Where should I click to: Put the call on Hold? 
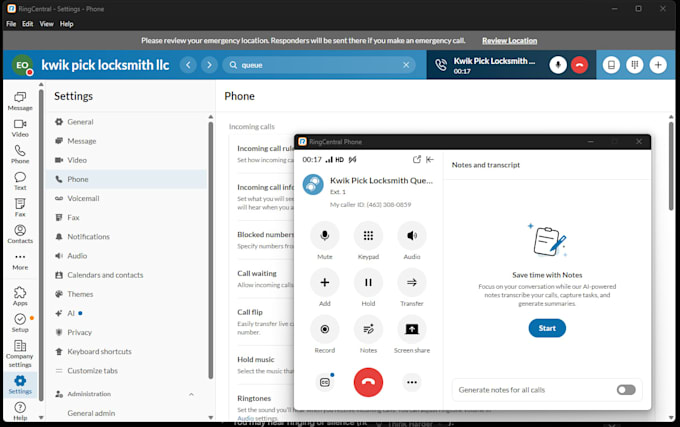pyautogui.click(x=368, y=283)
